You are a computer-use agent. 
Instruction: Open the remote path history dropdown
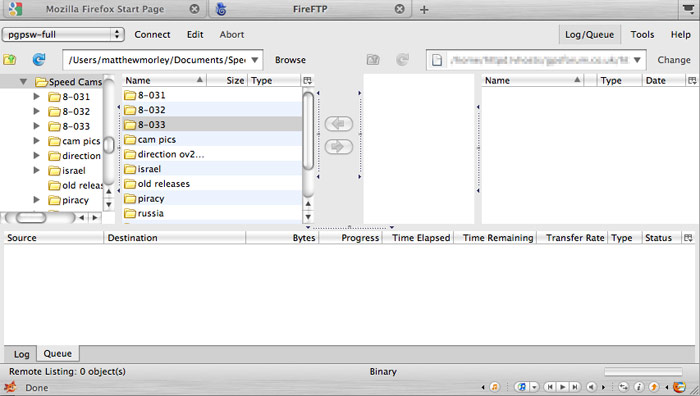638,60
